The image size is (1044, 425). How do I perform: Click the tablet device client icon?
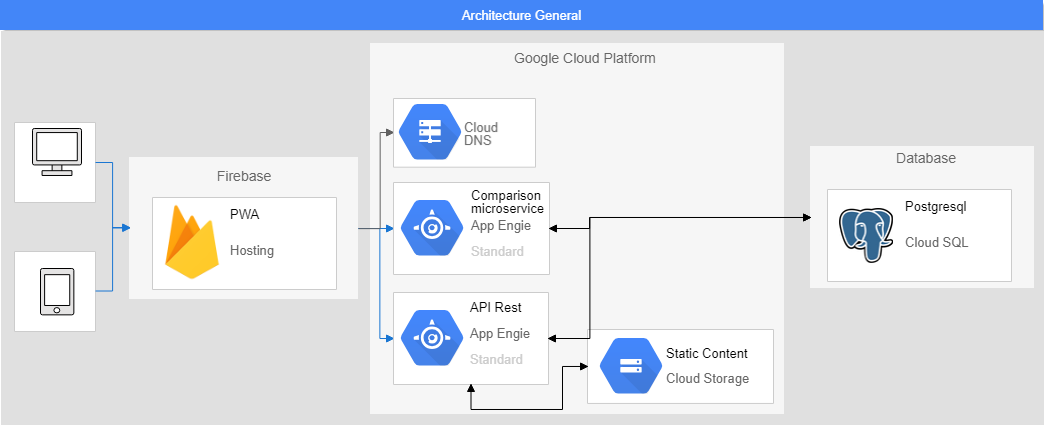[57, 292]
